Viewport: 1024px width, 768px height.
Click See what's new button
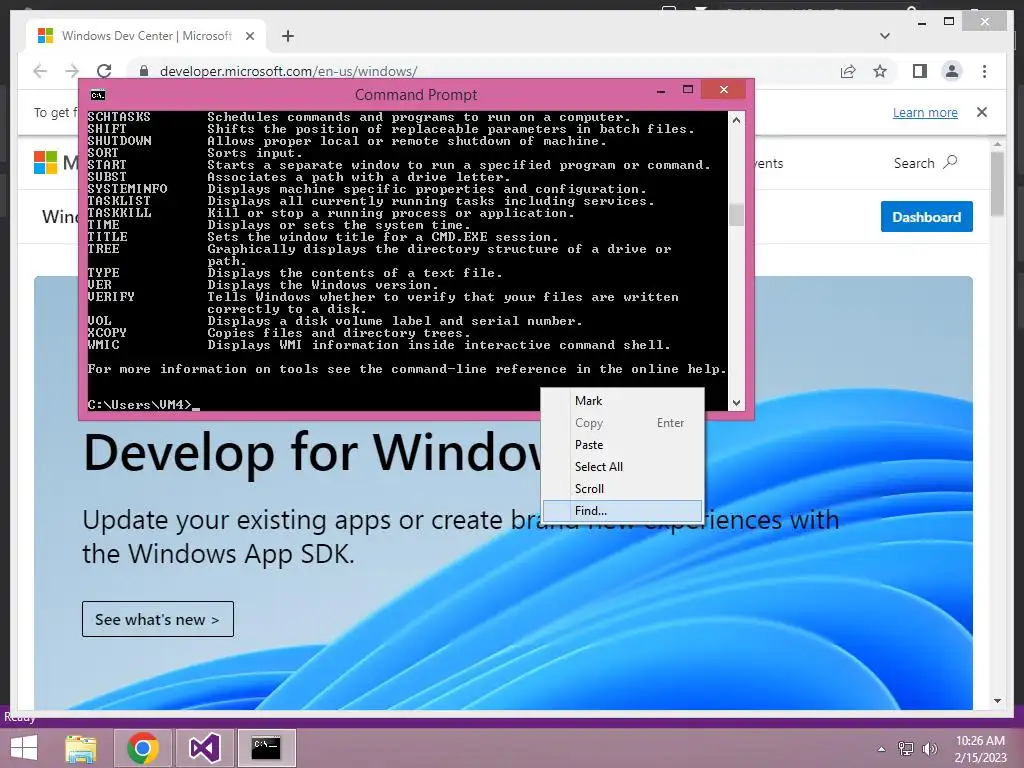(x=157, y=619)
